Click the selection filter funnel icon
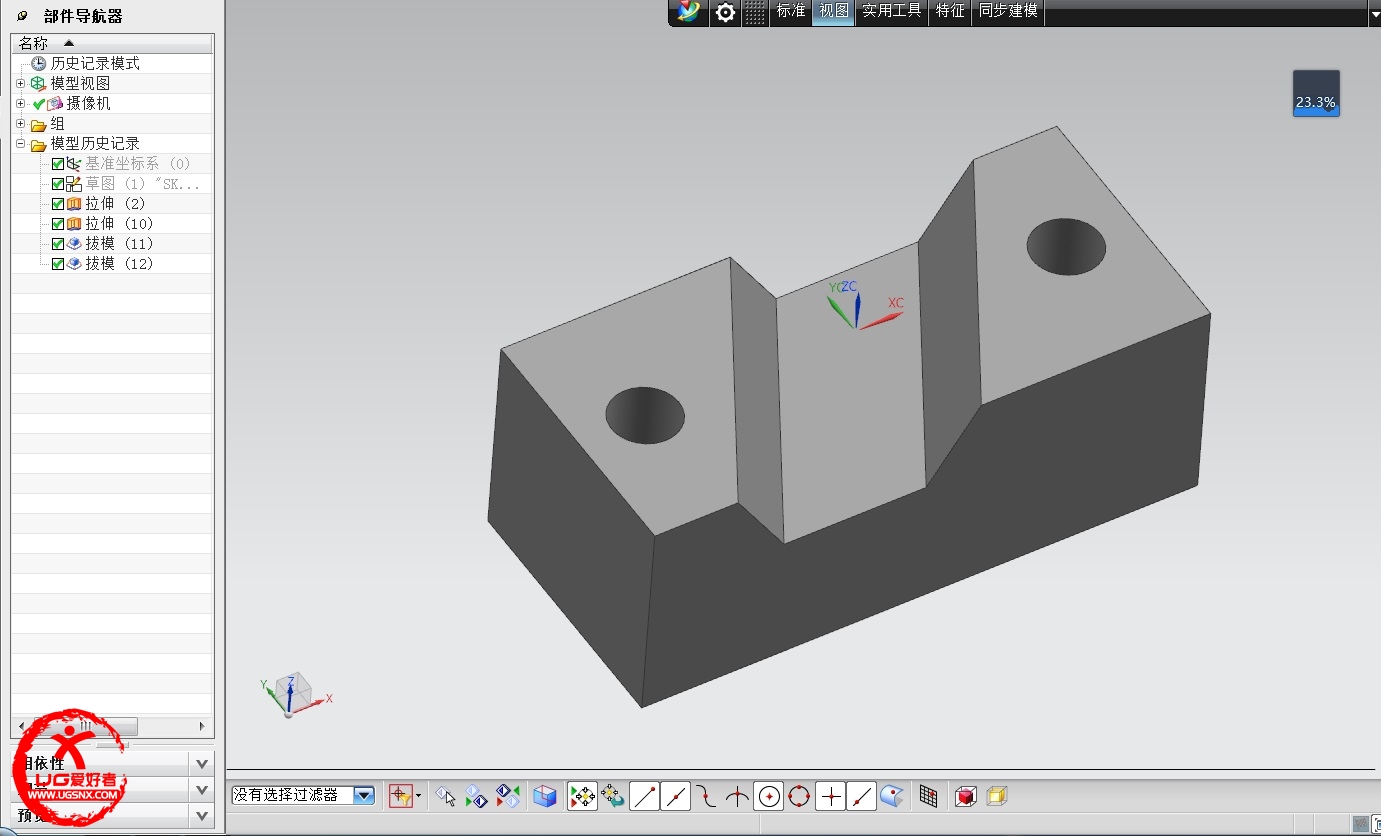The height and width of the screenshot is (836, 1381). 400,796
